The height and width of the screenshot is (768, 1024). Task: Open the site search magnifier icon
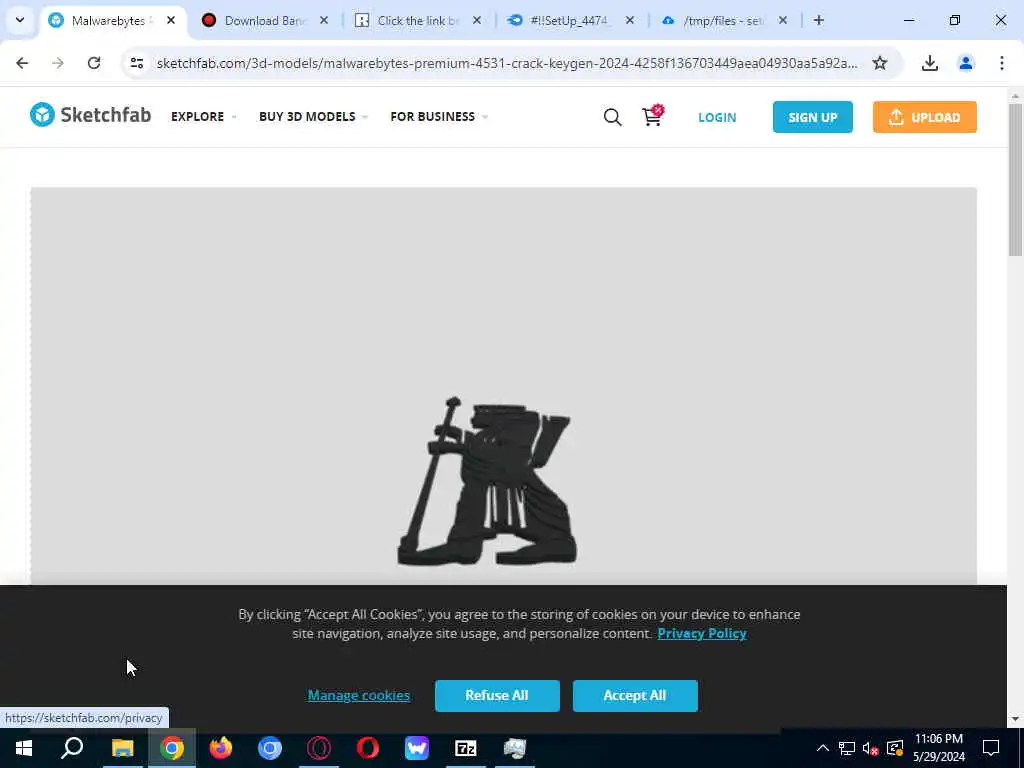[612, 117]
